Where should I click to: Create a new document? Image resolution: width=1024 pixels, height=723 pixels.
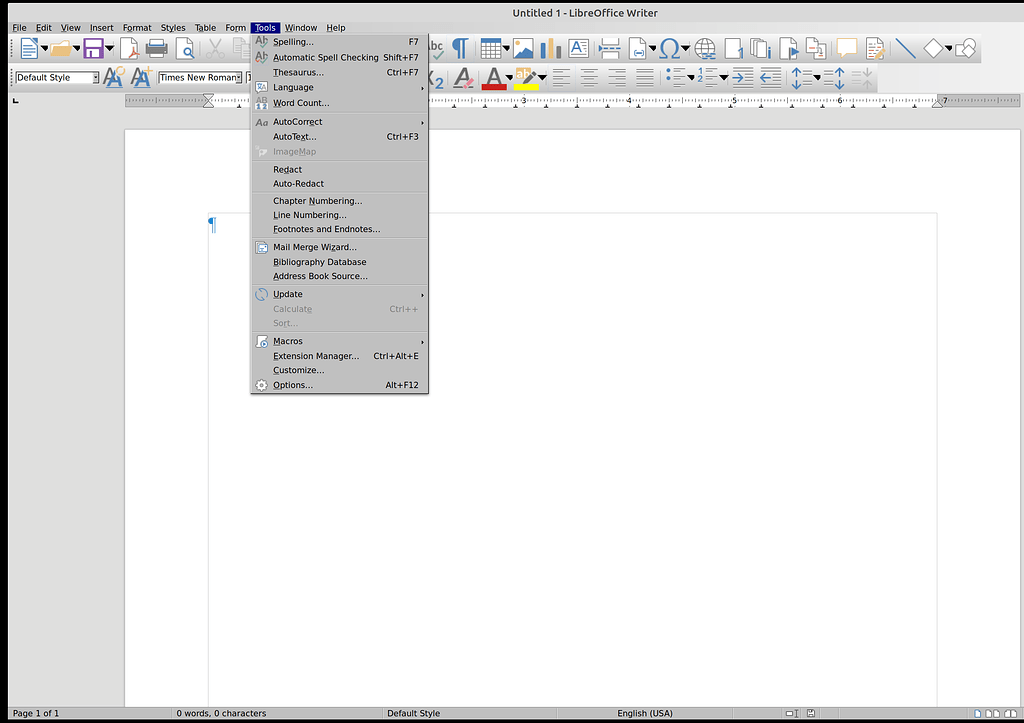[30, 47]
